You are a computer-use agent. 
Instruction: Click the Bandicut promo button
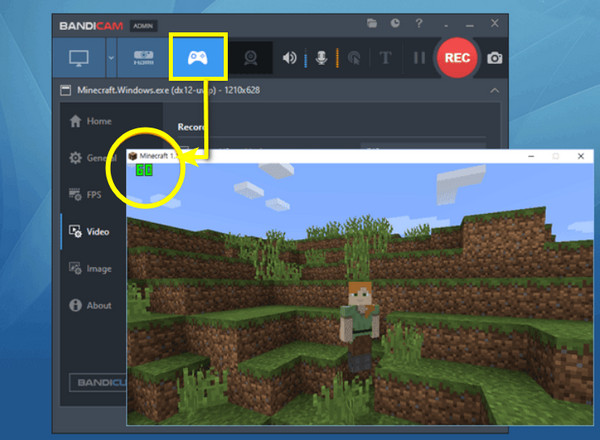click(98, 382)
